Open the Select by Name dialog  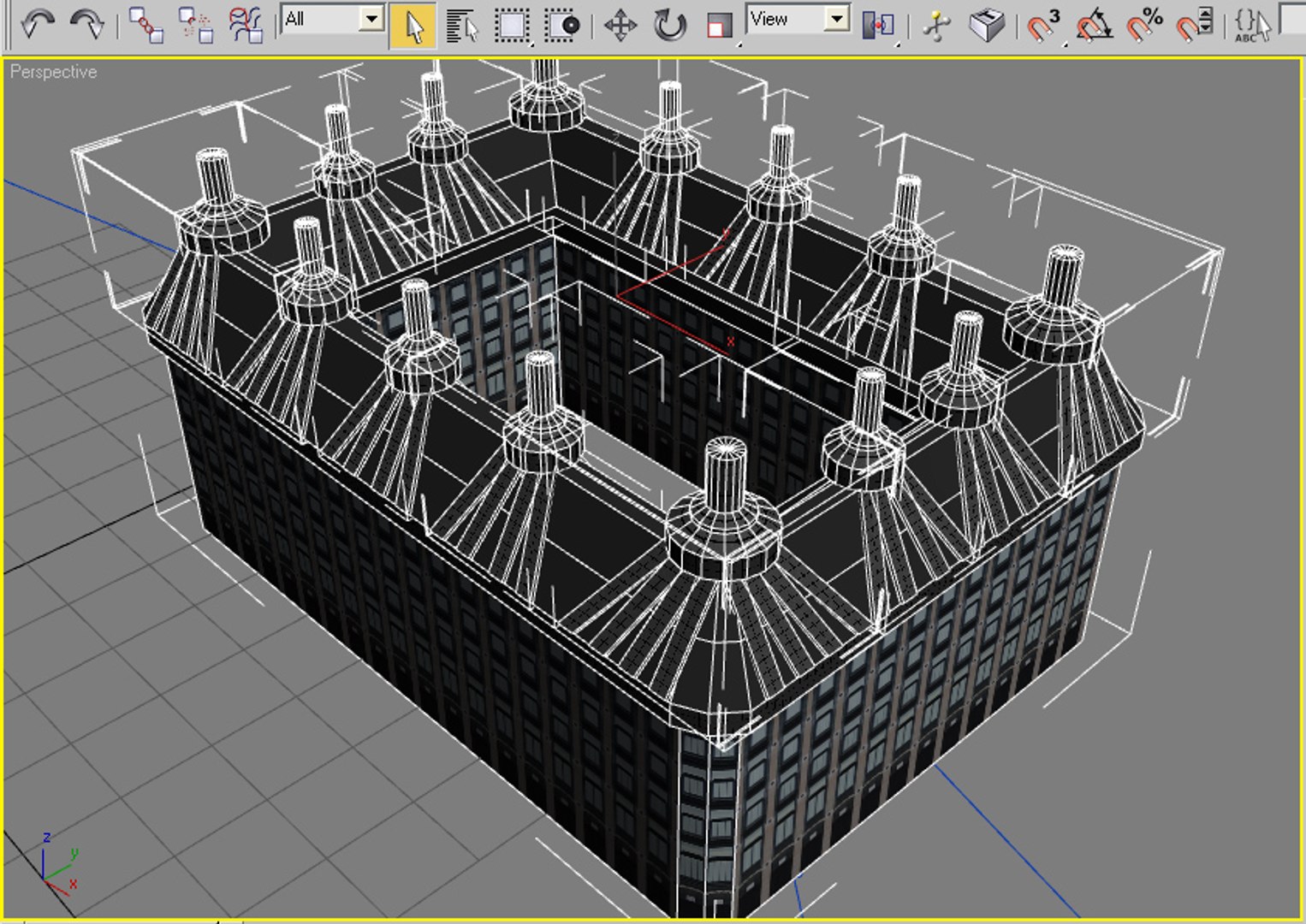[x=462, y=25]
